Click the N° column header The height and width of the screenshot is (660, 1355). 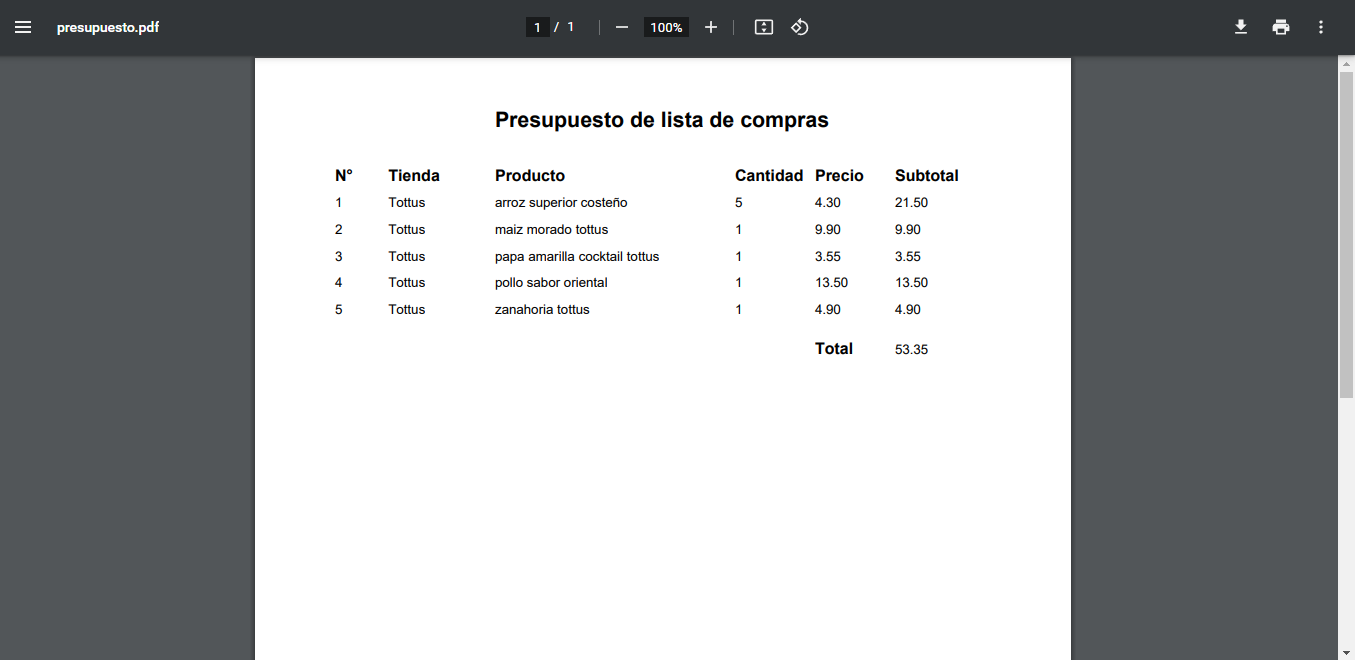tap(344, 175)
